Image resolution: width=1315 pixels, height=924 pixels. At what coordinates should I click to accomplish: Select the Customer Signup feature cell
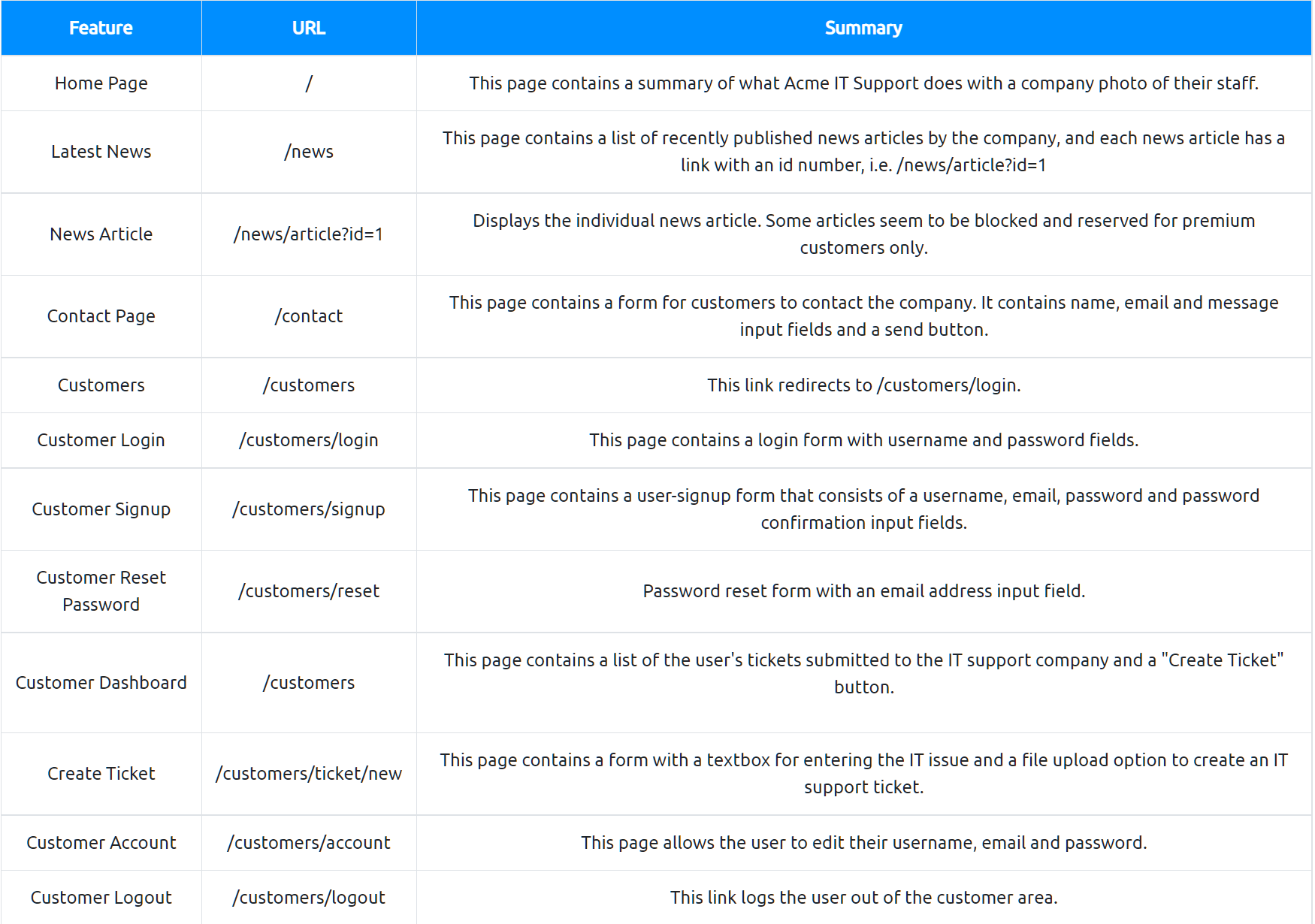101,509
